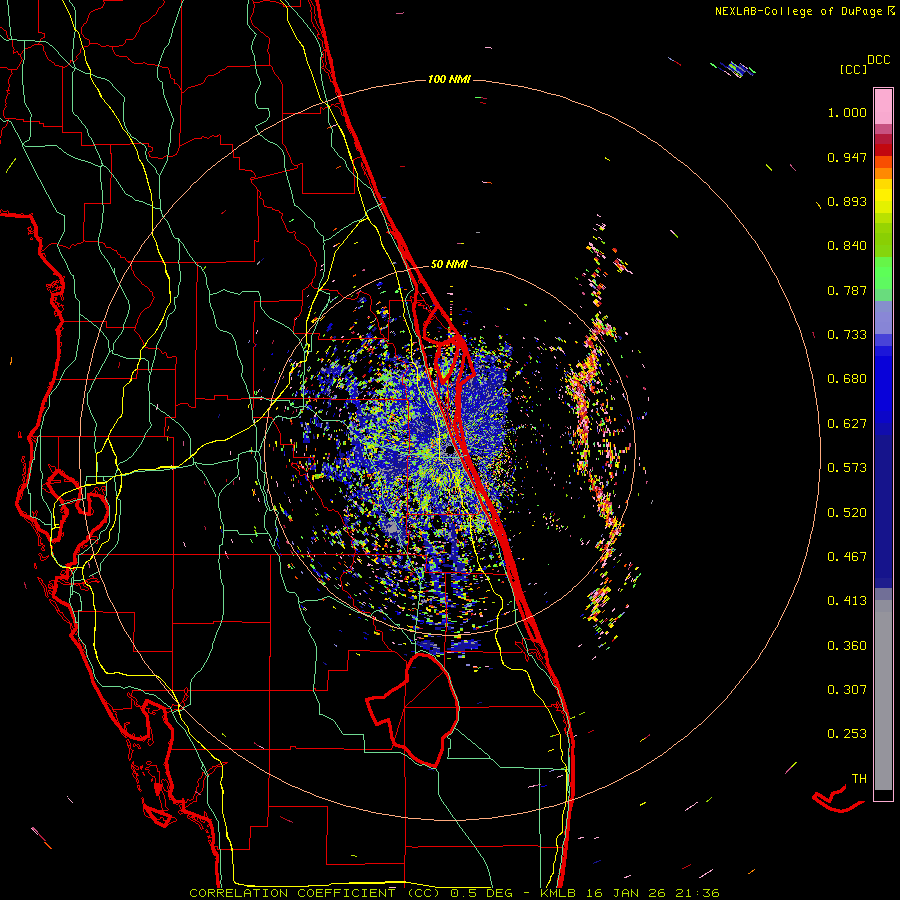Click the 0.787 color scale value

click(847, 290)
